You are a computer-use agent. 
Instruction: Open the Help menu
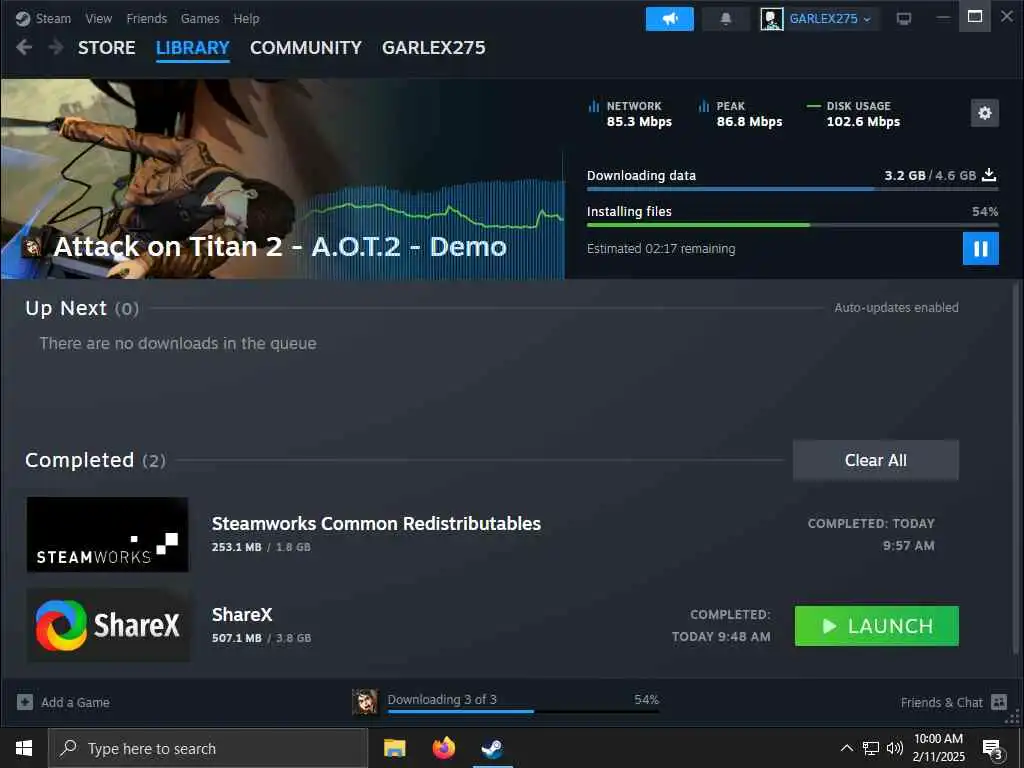pyautogui.click(x=246, y=18)
